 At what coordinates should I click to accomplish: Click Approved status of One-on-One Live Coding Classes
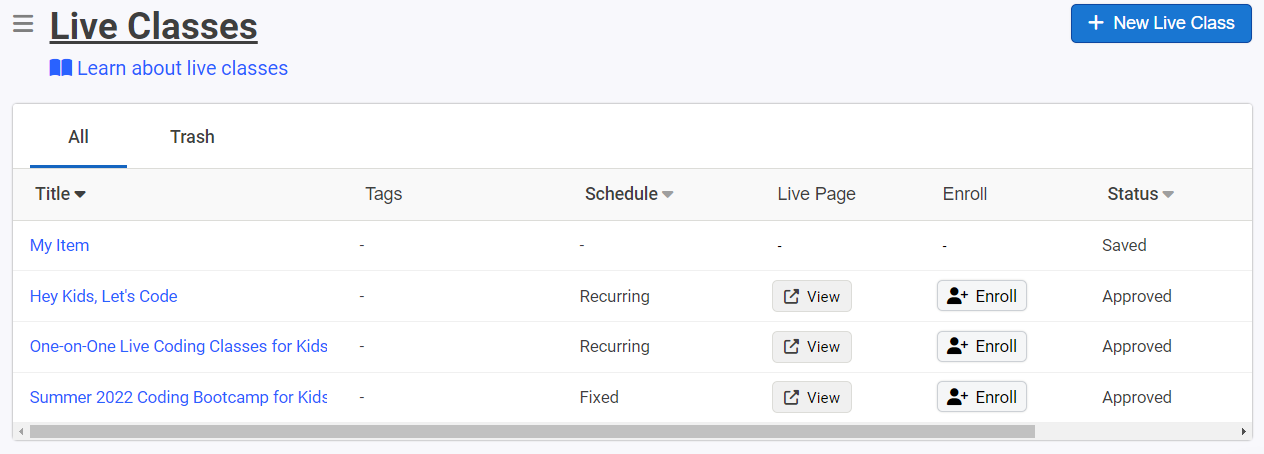[x=1137, y=346]
